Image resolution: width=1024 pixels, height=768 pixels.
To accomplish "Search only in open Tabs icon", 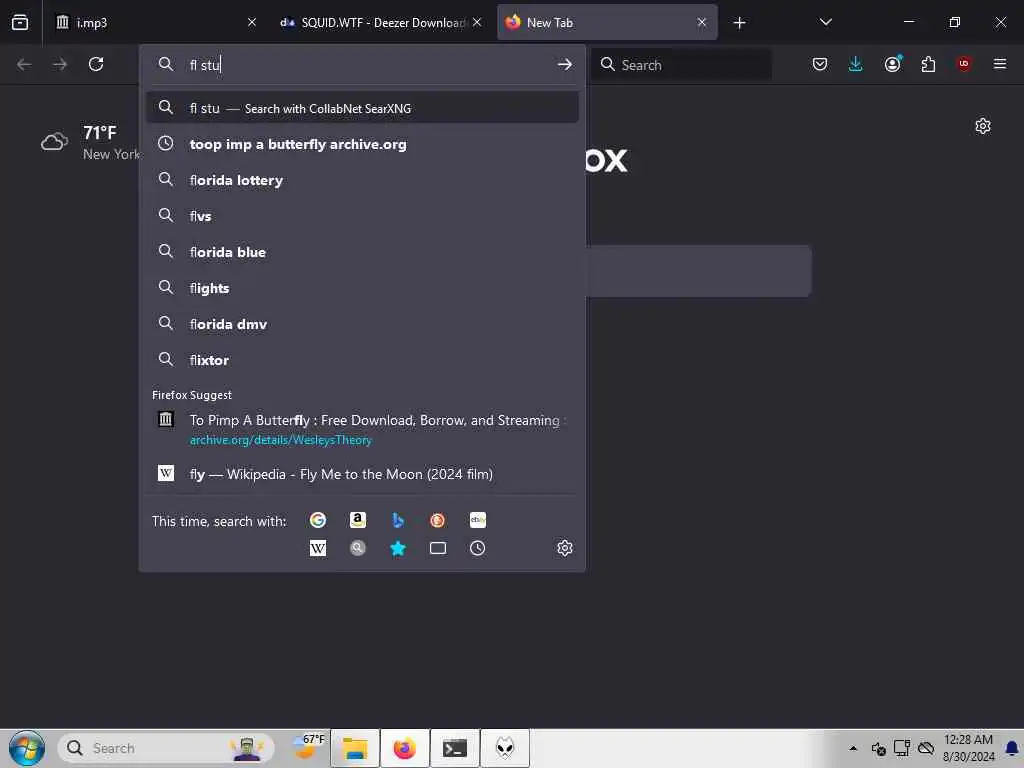I will 438,548.
